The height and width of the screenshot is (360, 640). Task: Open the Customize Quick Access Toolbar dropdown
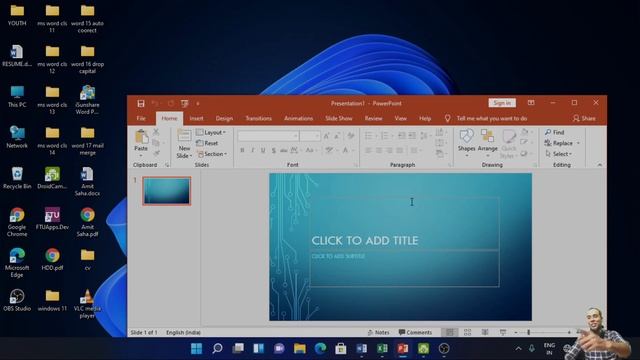pyautogui.click(x=198, y=104)
